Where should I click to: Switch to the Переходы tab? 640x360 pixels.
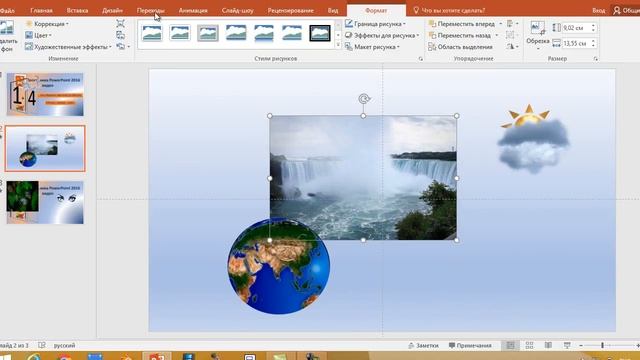coord(151,11)
